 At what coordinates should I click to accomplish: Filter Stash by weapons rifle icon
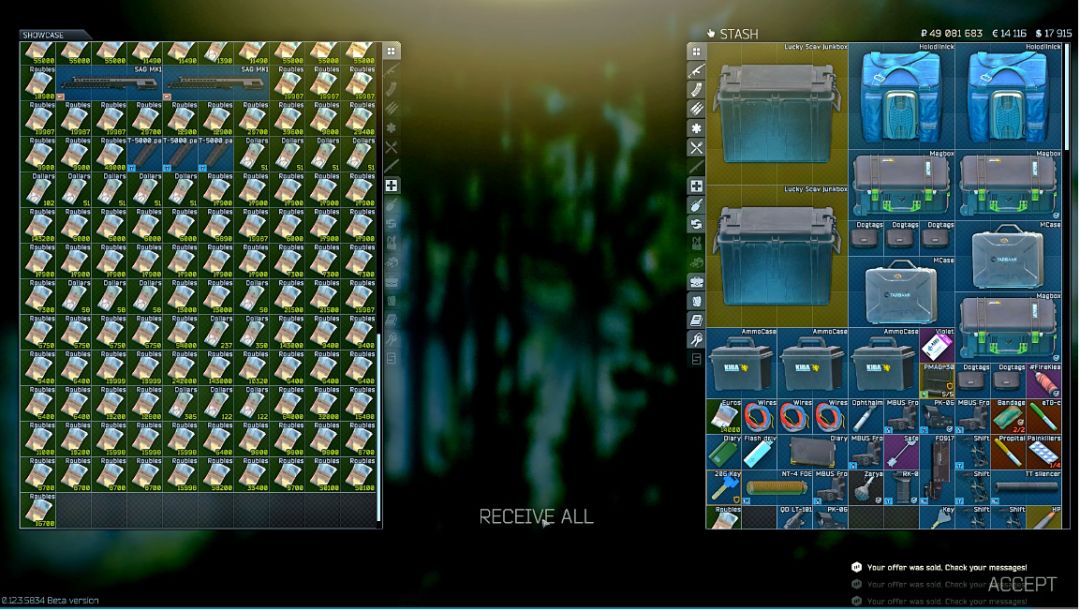tap(696, 71)
